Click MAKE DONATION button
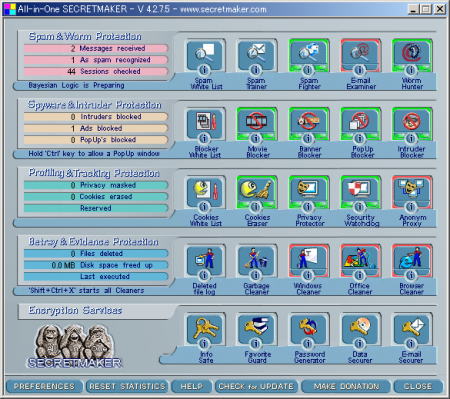 pyautogui.click(x=346, y=386)
